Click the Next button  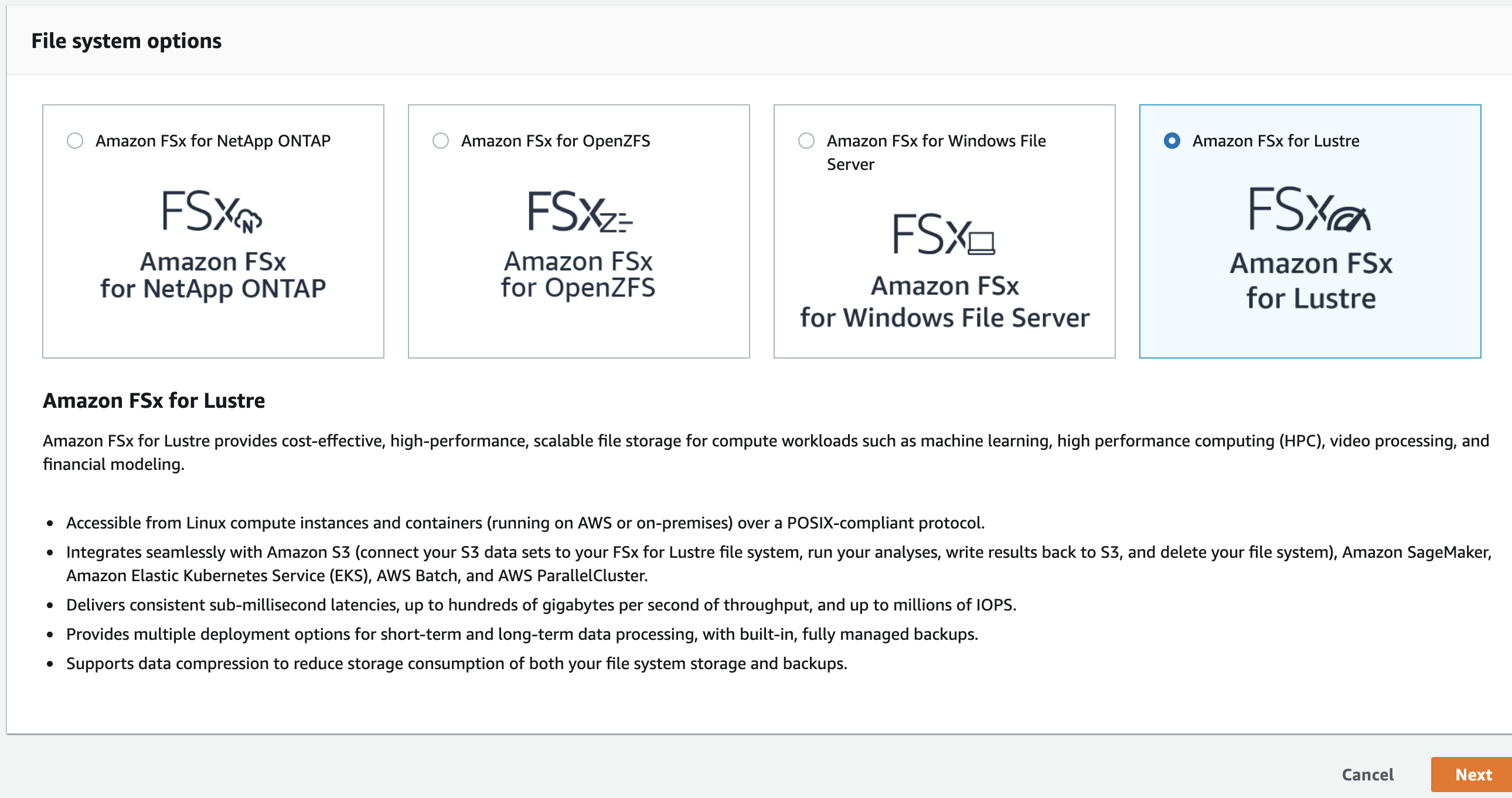[1473, 775]
